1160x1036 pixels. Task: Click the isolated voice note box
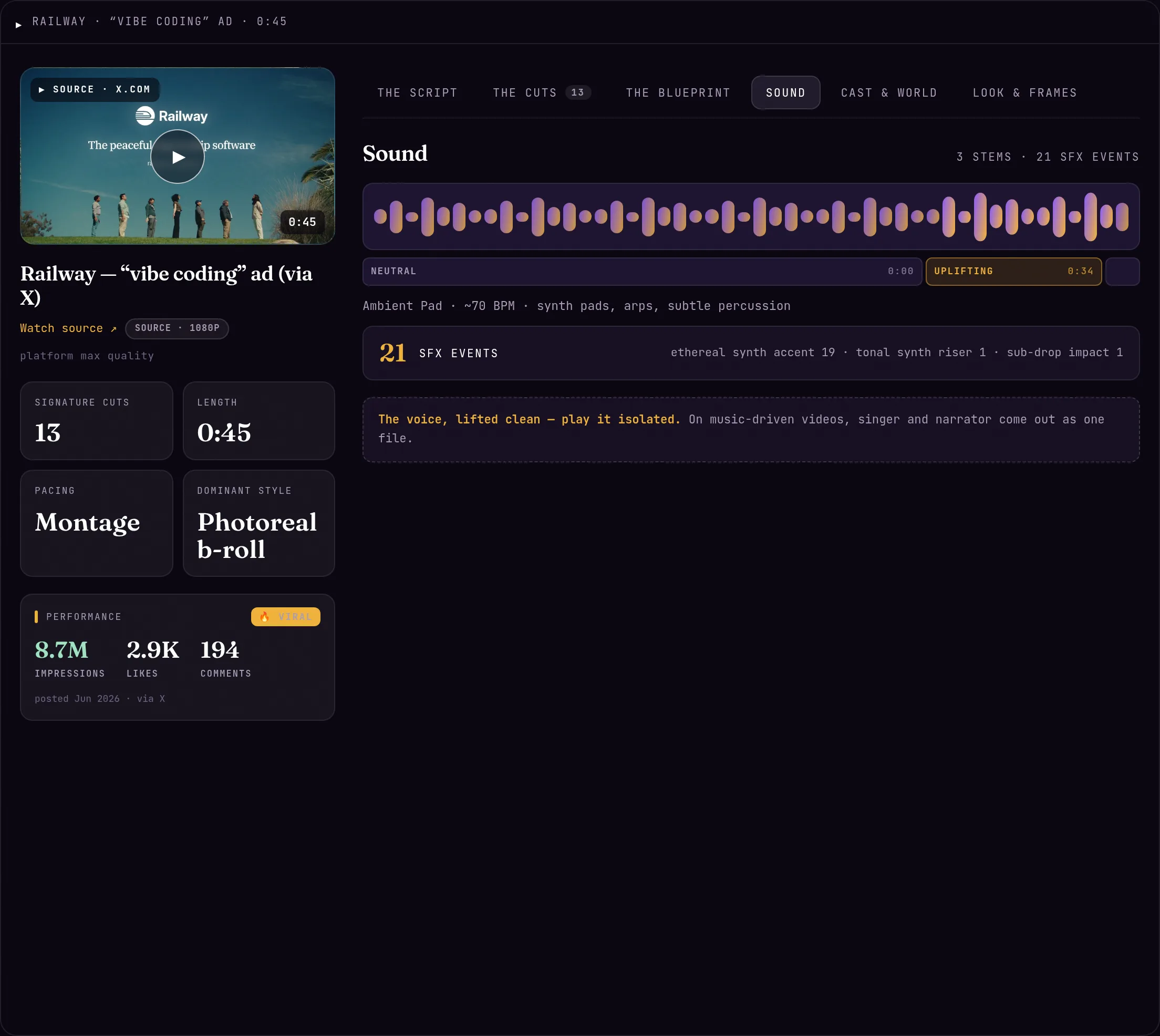click(751, 430)
